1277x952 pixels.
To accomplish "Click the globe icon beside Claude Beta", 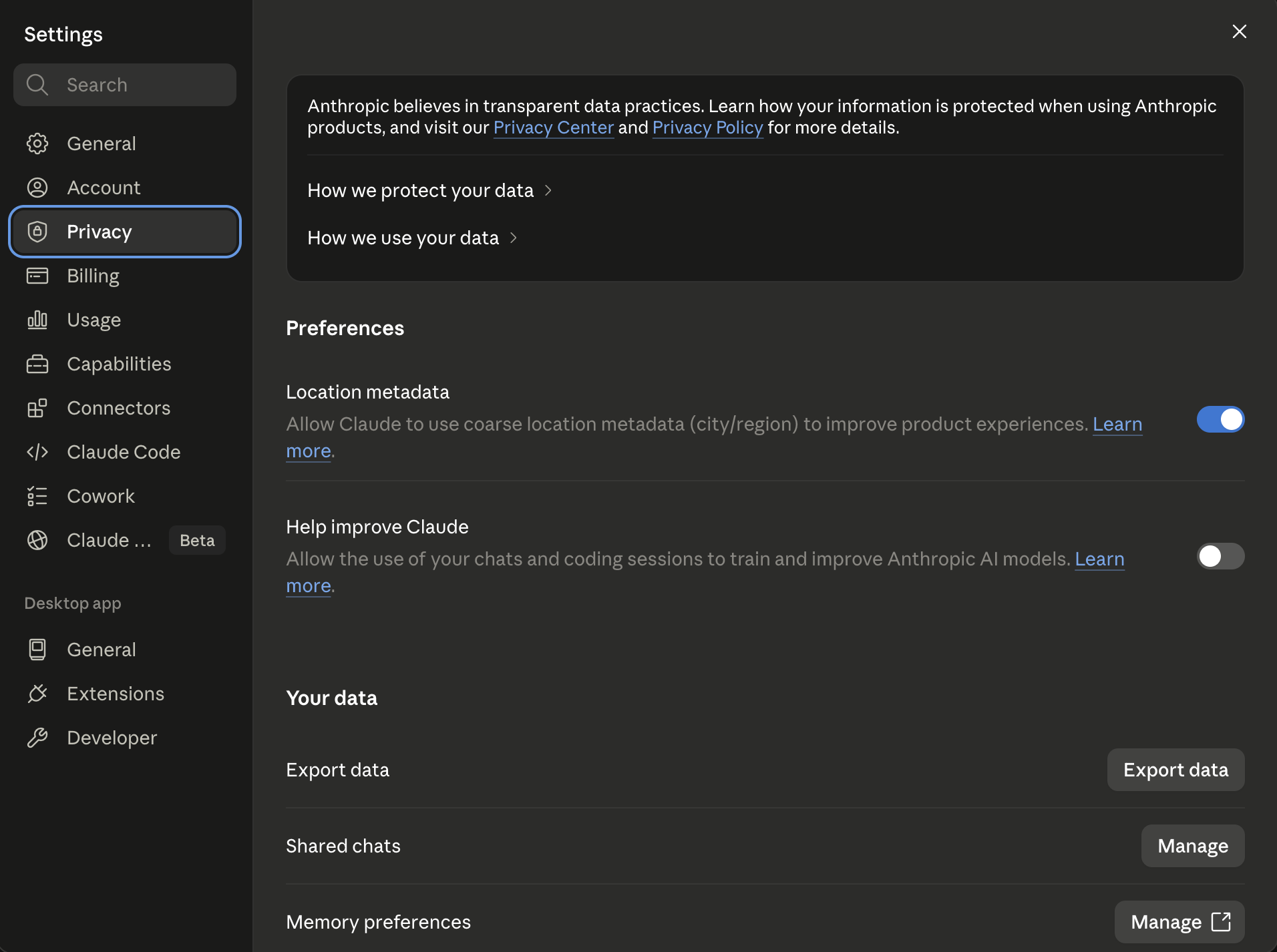I will (x=37, y=540).
